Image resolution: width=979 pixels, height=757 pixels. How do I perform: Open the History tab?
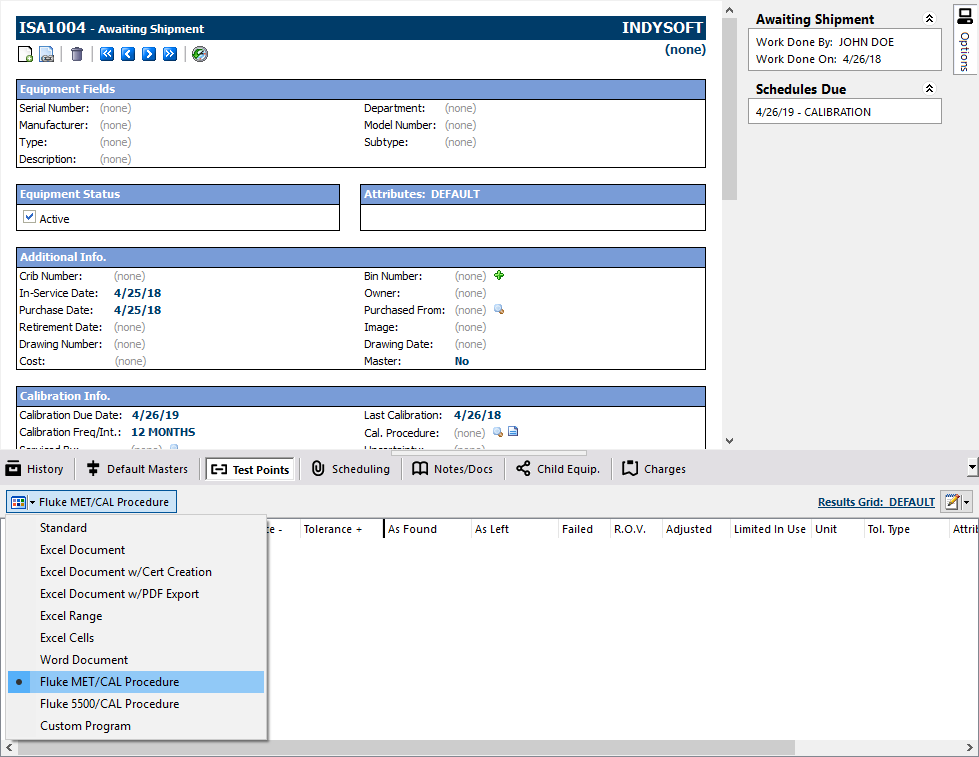[37, 468]
